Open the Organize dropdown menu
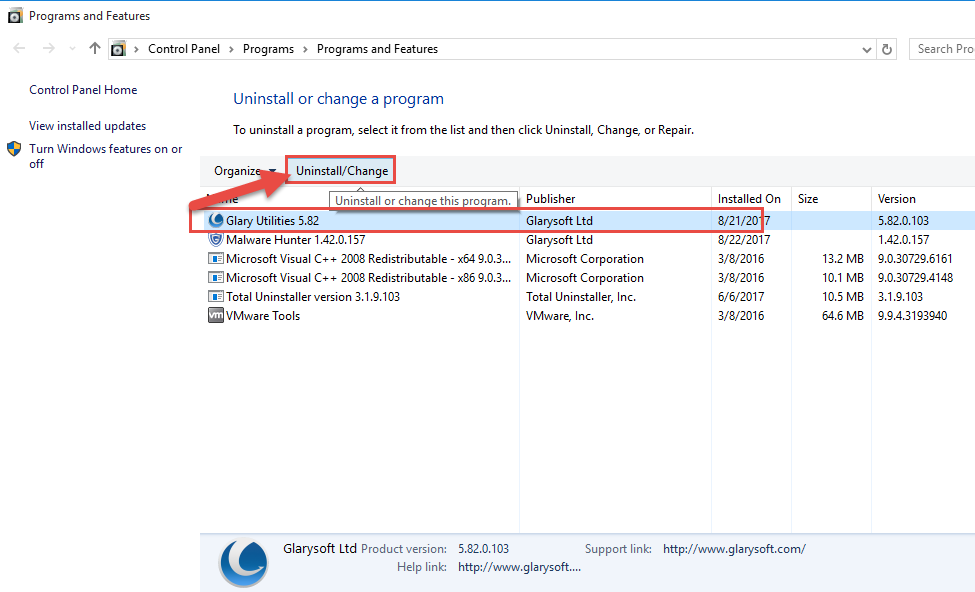 [245, 170]
